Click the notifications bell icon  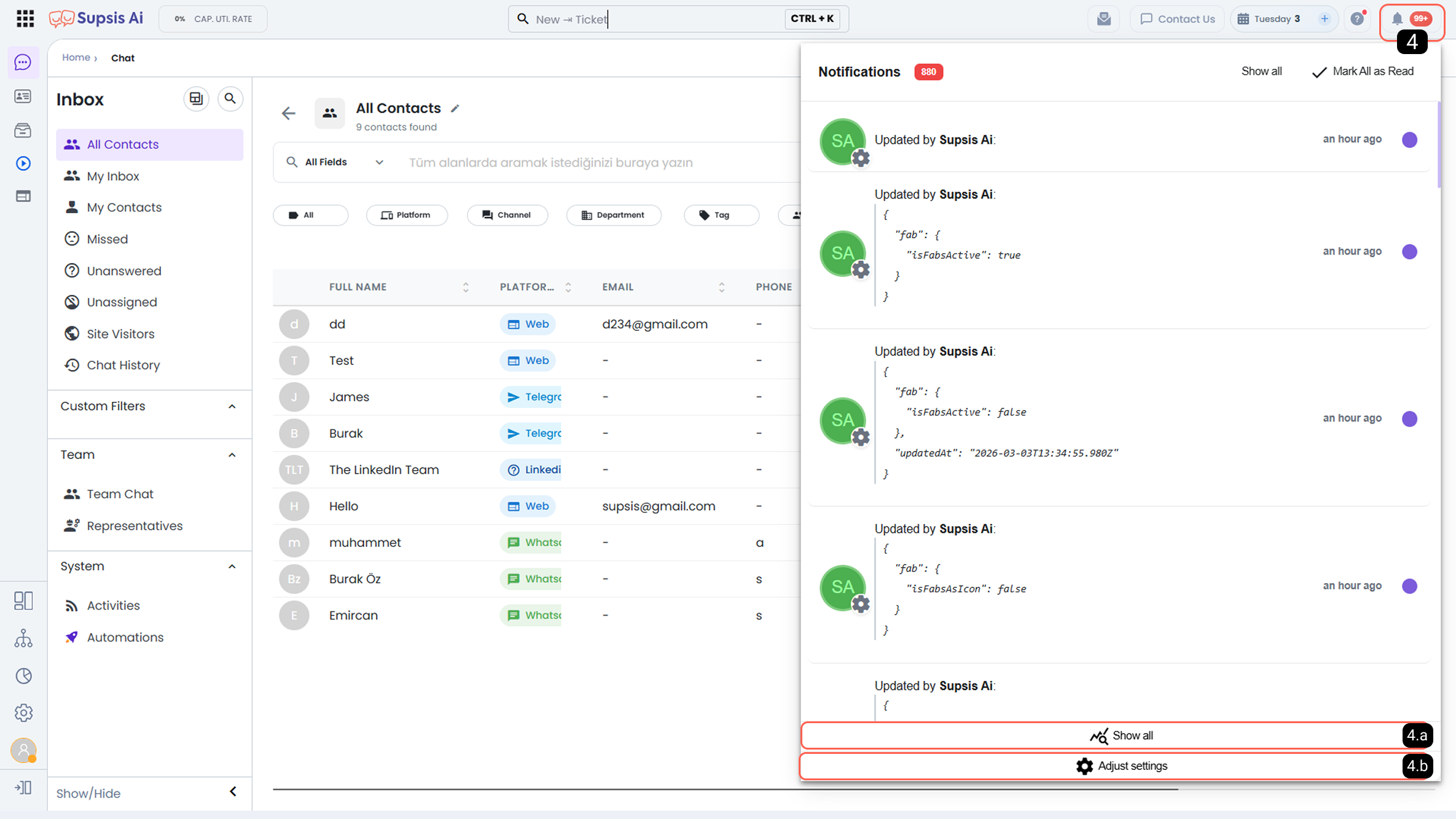point(1397,19)
